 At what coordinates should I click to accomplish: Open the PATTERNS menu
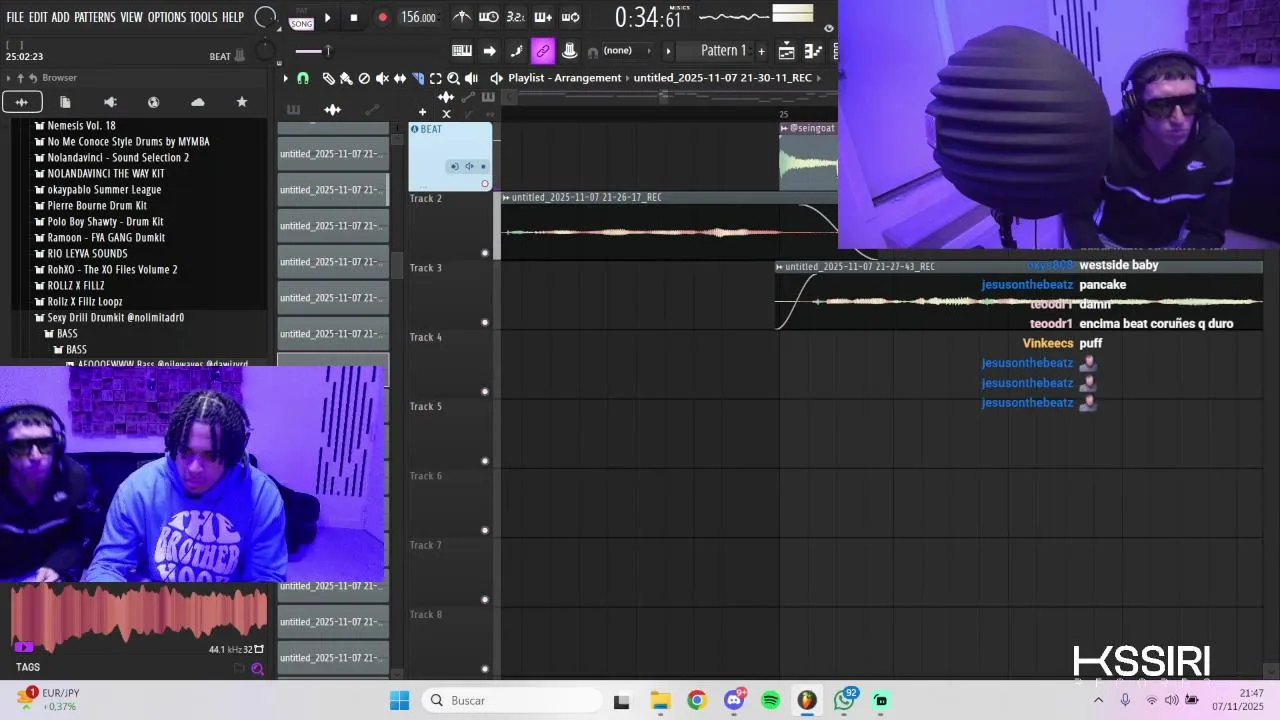click(95, 17)
